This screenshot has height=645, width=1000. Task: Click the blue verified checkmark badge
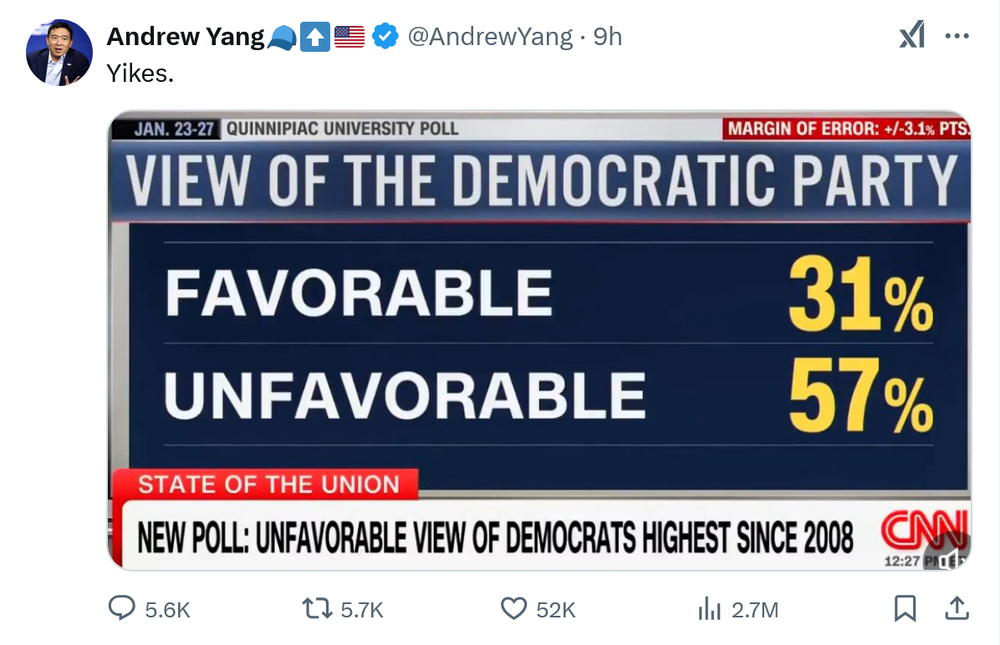385,37
